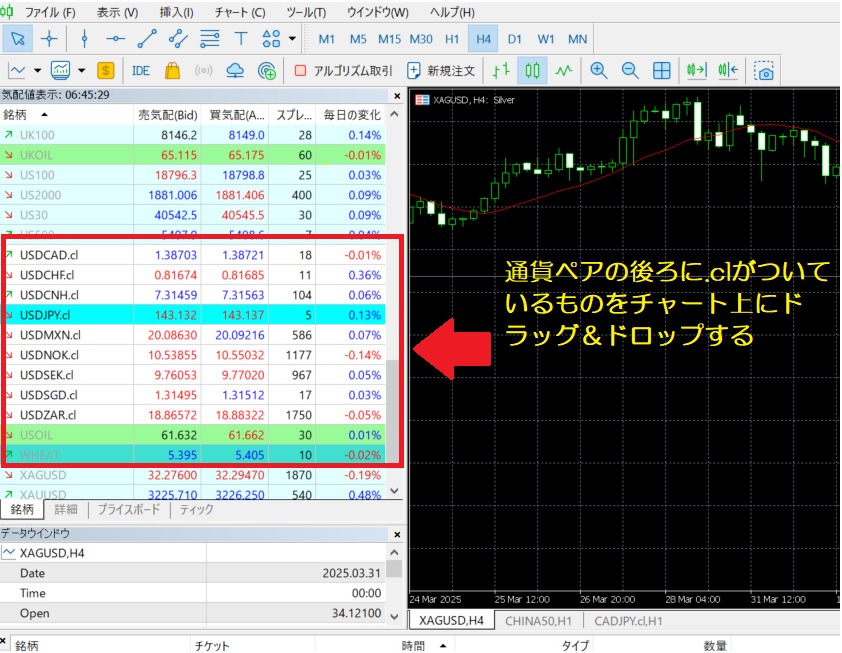
Task: Expand the profiles dropdown arrow
Action: coord(82,70)
